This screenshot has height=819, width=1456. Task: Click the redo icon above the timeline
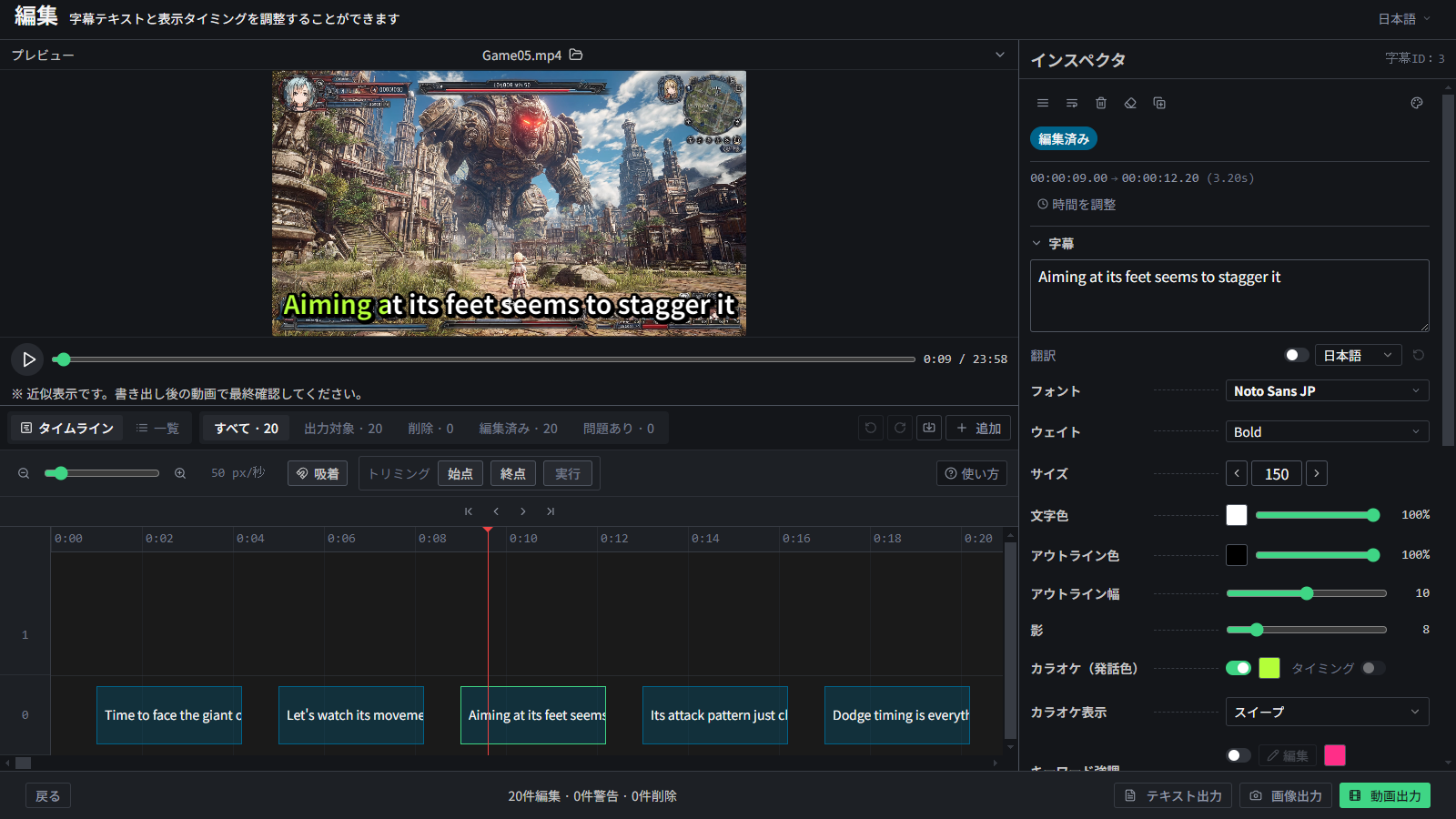[900, 428]
